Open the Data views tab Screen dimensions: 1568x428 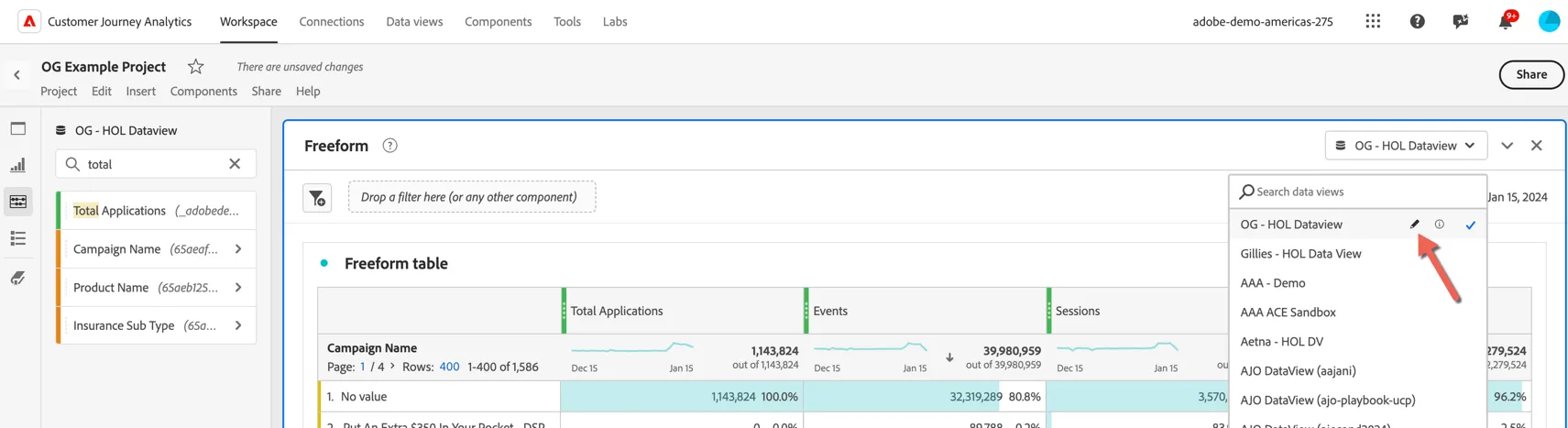tap(414, 21)
